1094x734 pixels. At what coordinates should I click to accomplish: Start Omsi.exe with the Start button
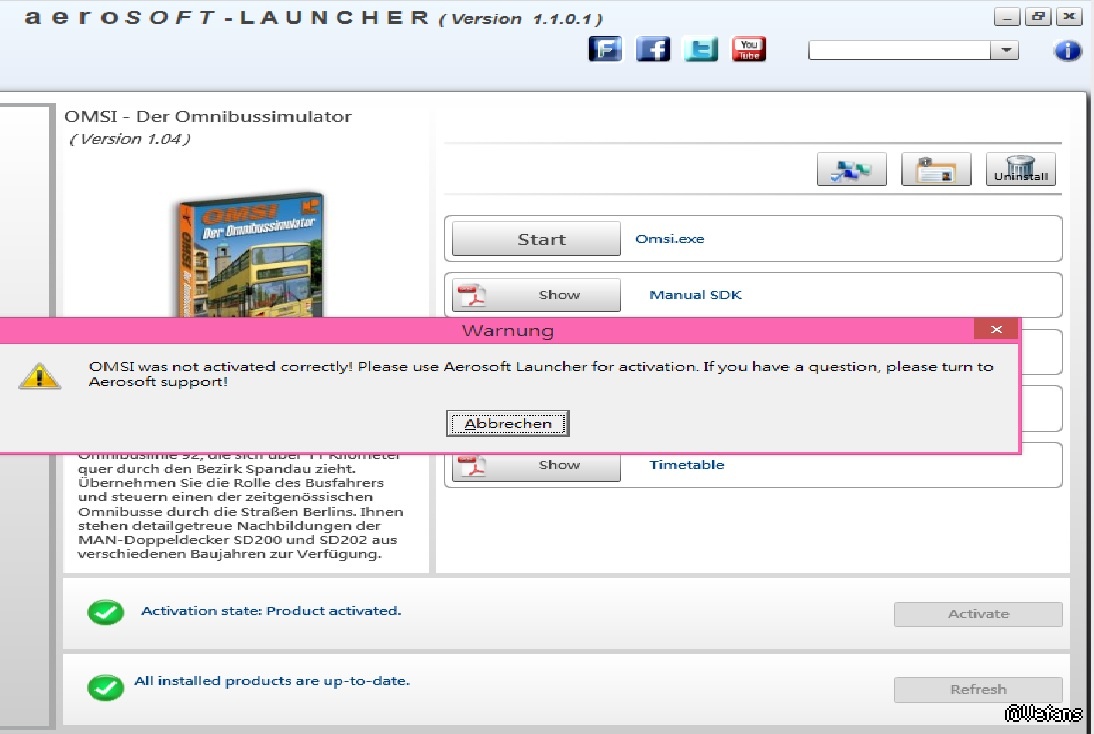click(x=537, y=239)
